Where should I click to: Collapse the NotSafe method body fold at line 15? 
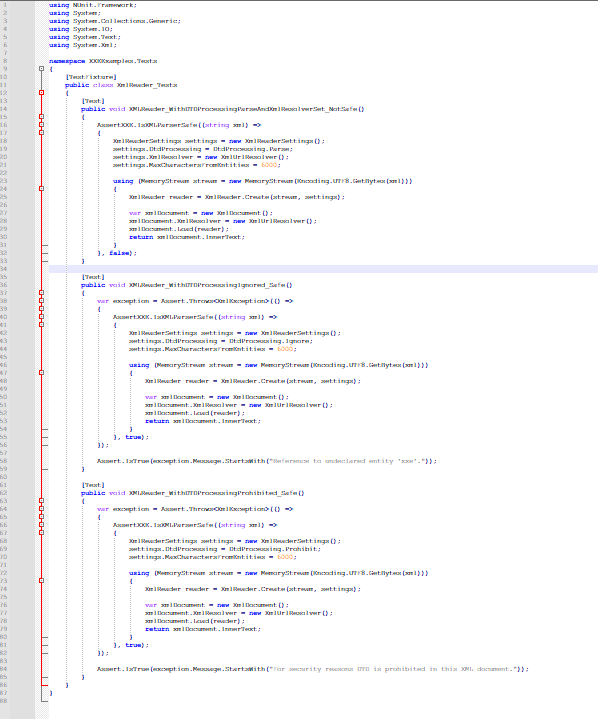pos(41,116)
